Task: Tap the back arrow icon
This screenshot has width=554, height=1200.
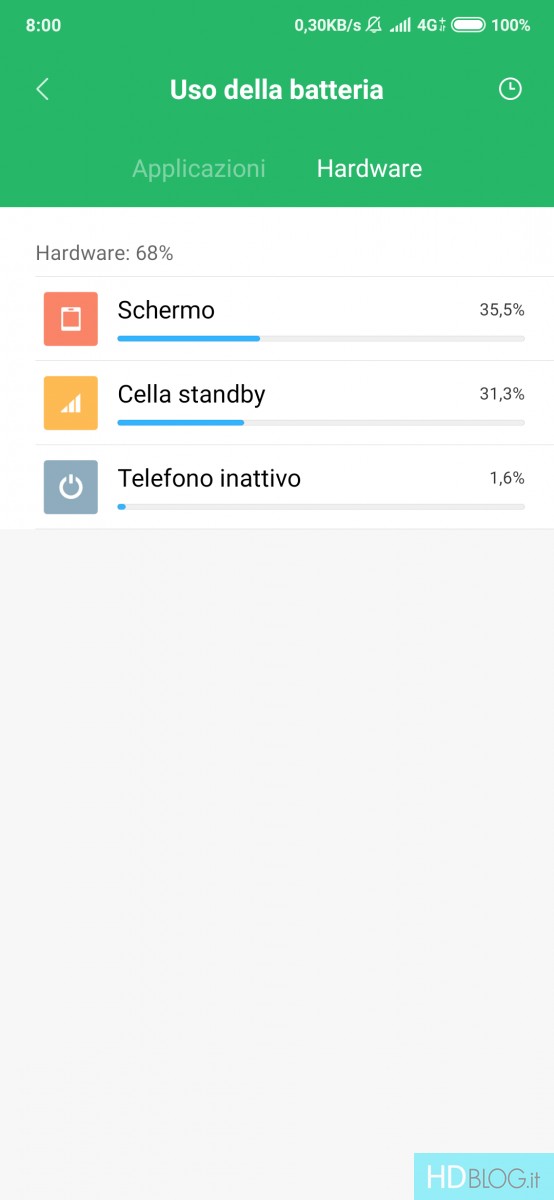Action: point(42,89)
